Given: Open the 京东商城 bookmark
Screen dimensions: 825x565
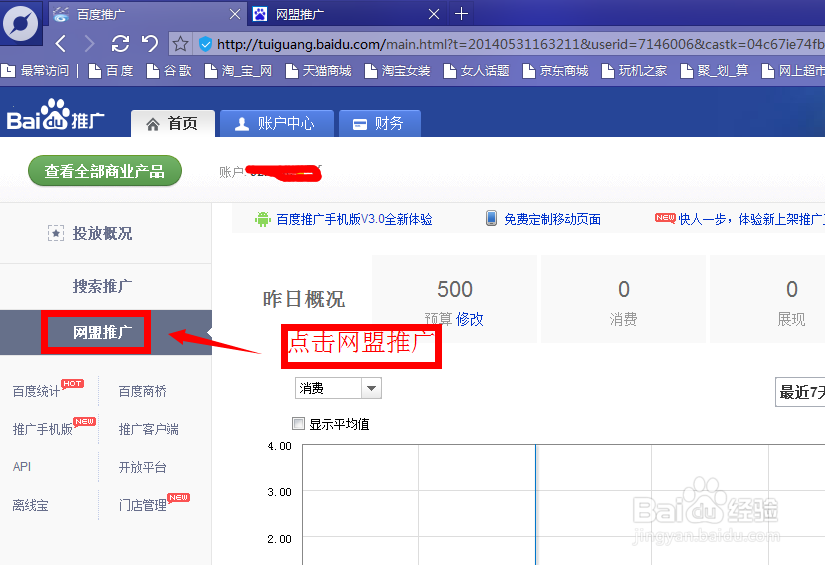Looking at the screenshot, I should [x=555, y=70].
